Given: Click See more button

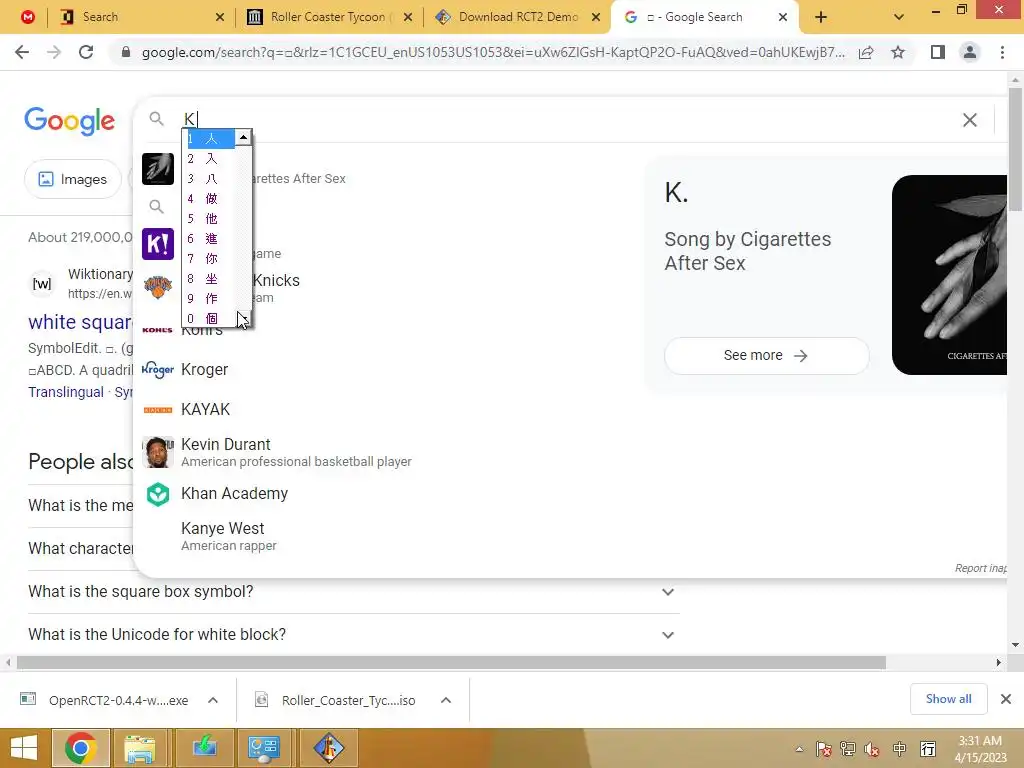Looking at the screenshot, I should tap(766, 356).
